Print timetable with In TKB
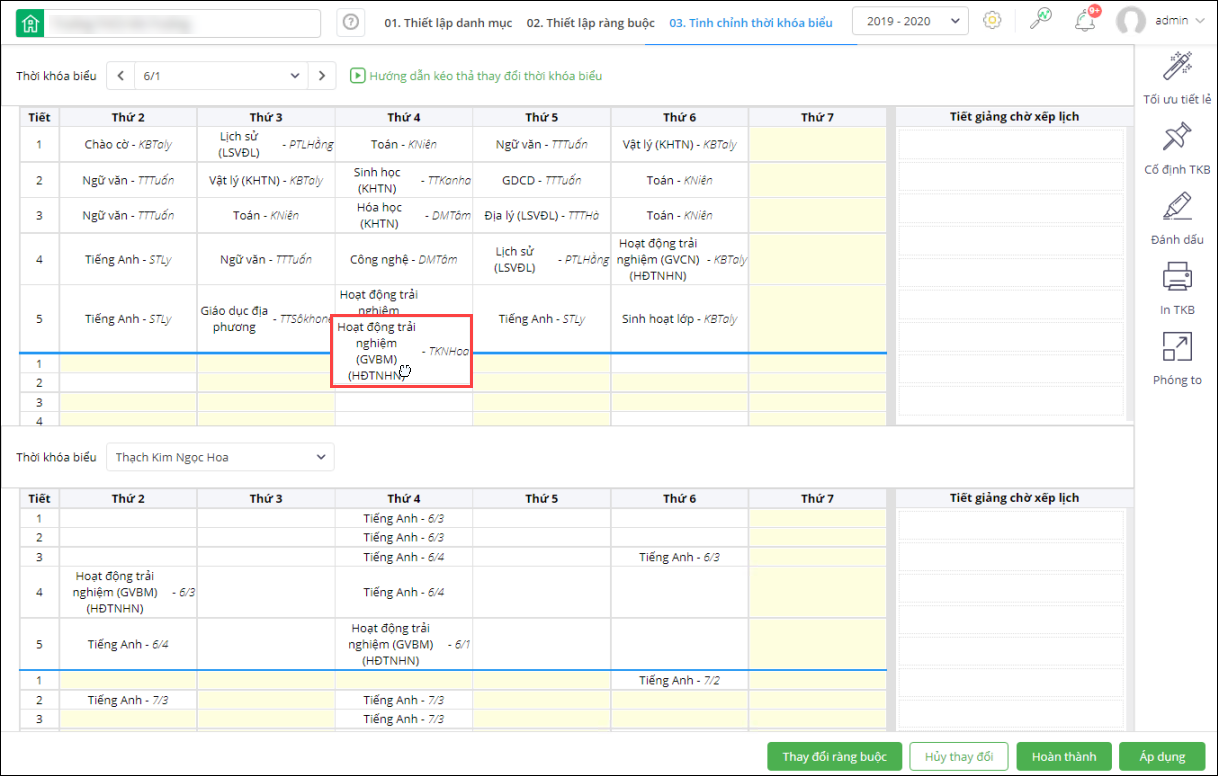 [x=1177, y=289]
